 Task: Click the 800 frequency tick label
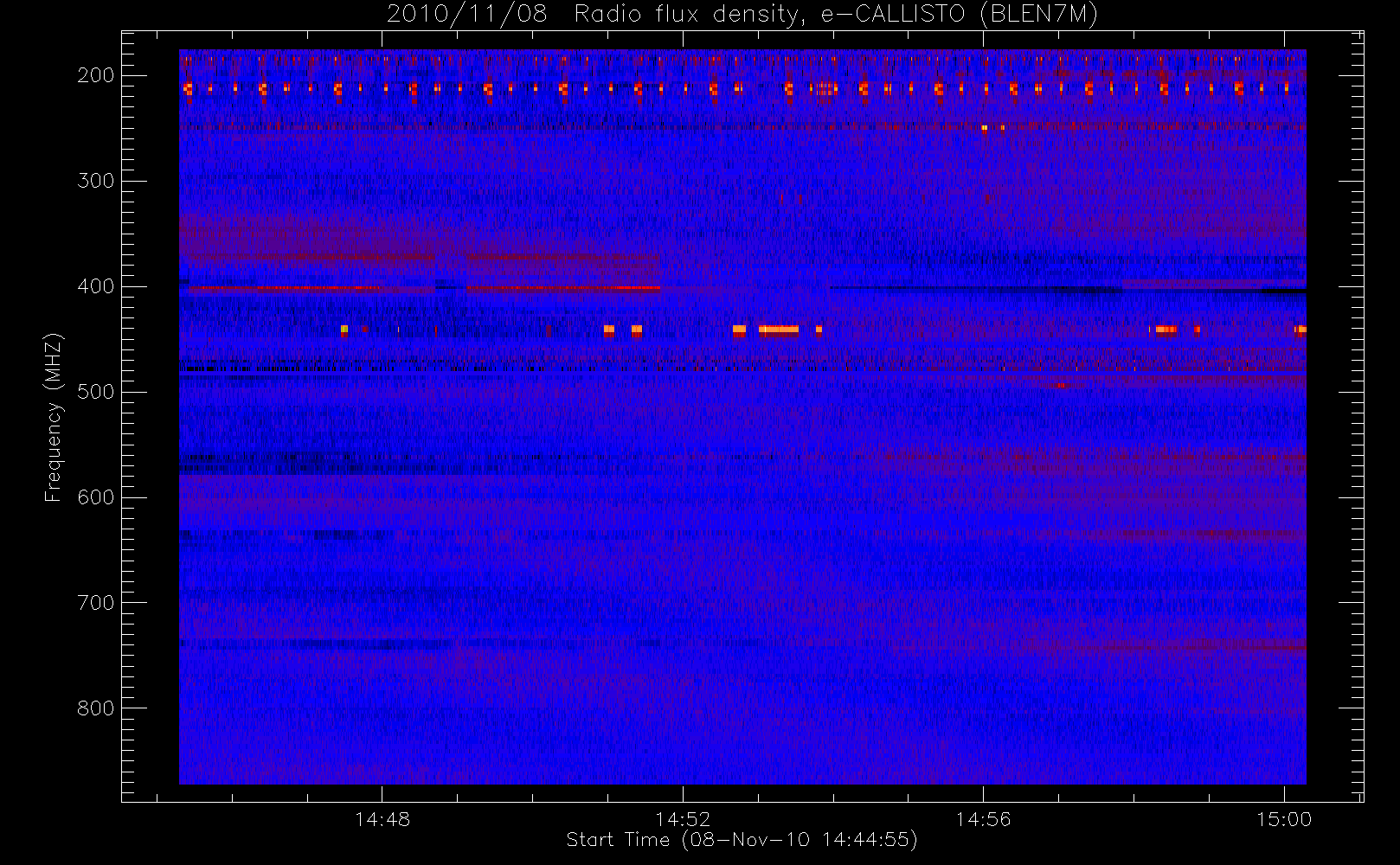95,708
